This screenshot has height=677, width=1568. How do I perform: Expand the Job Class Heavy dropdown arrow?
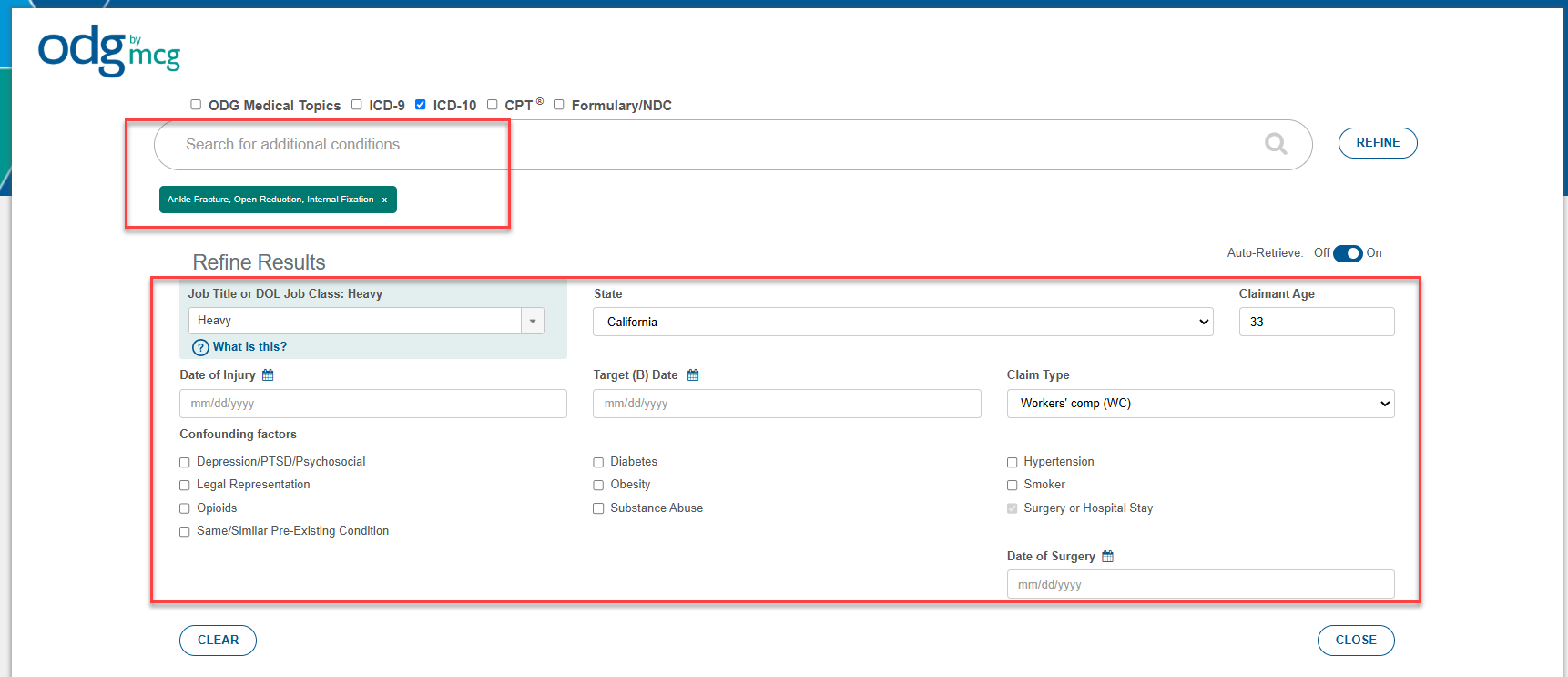tap(533, 321)
